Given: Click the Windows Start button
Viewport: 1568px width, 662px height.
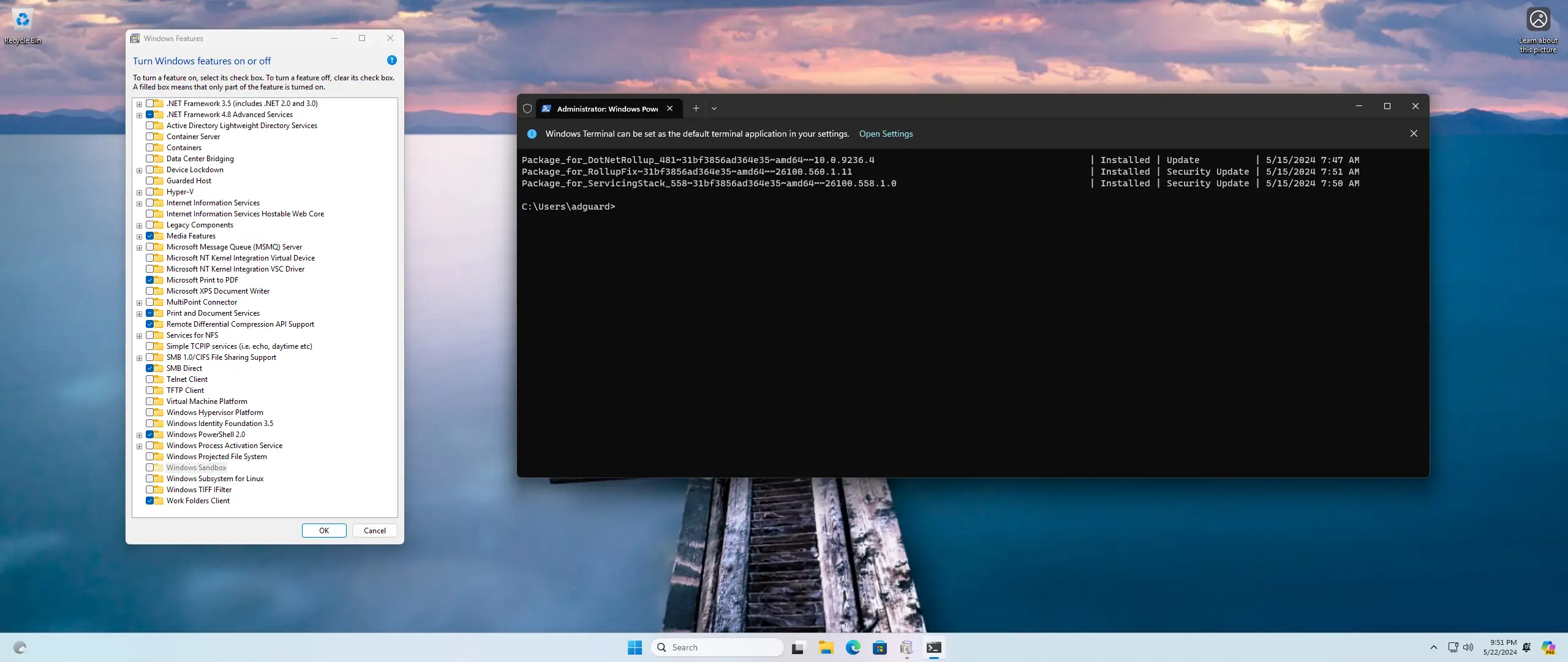Looking at the screenshot, I should click(635, 647).
